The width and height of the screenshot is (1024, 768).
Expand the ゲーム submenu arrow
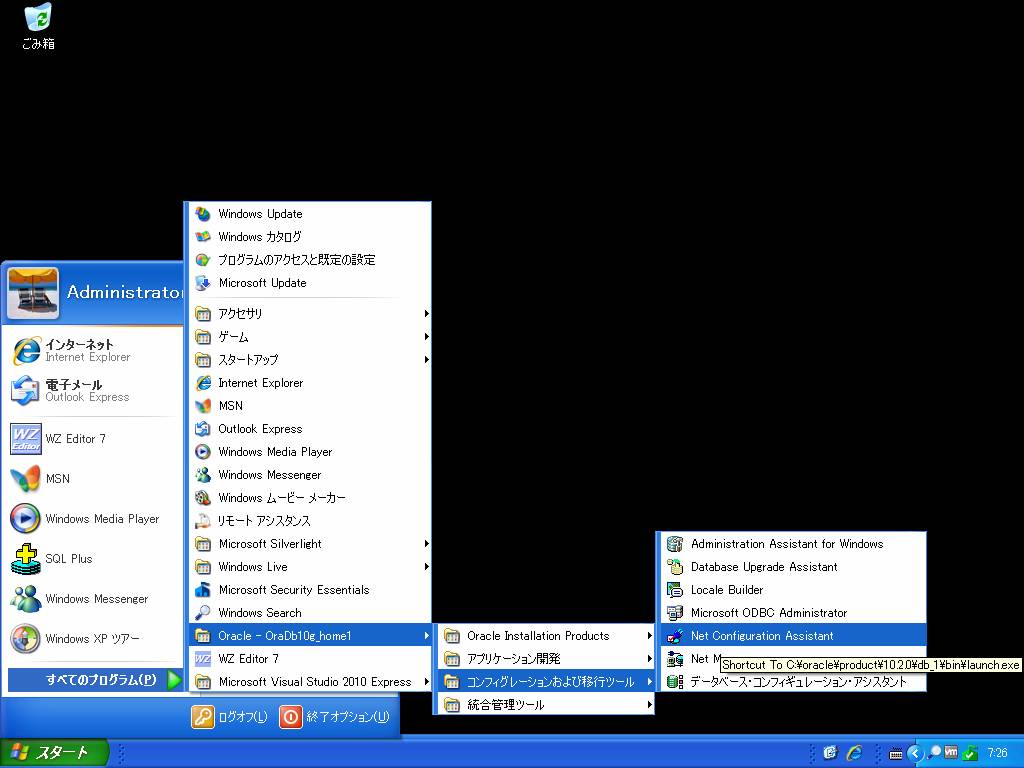point(426,336)
